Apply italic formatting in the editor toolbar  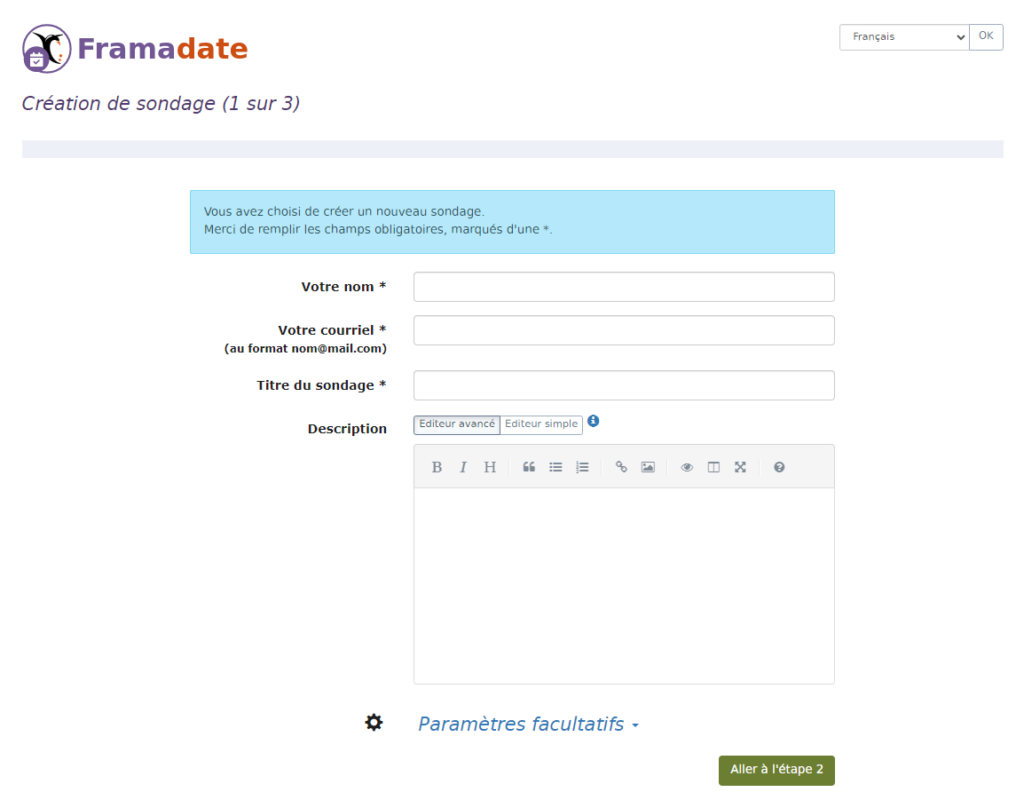463,466
